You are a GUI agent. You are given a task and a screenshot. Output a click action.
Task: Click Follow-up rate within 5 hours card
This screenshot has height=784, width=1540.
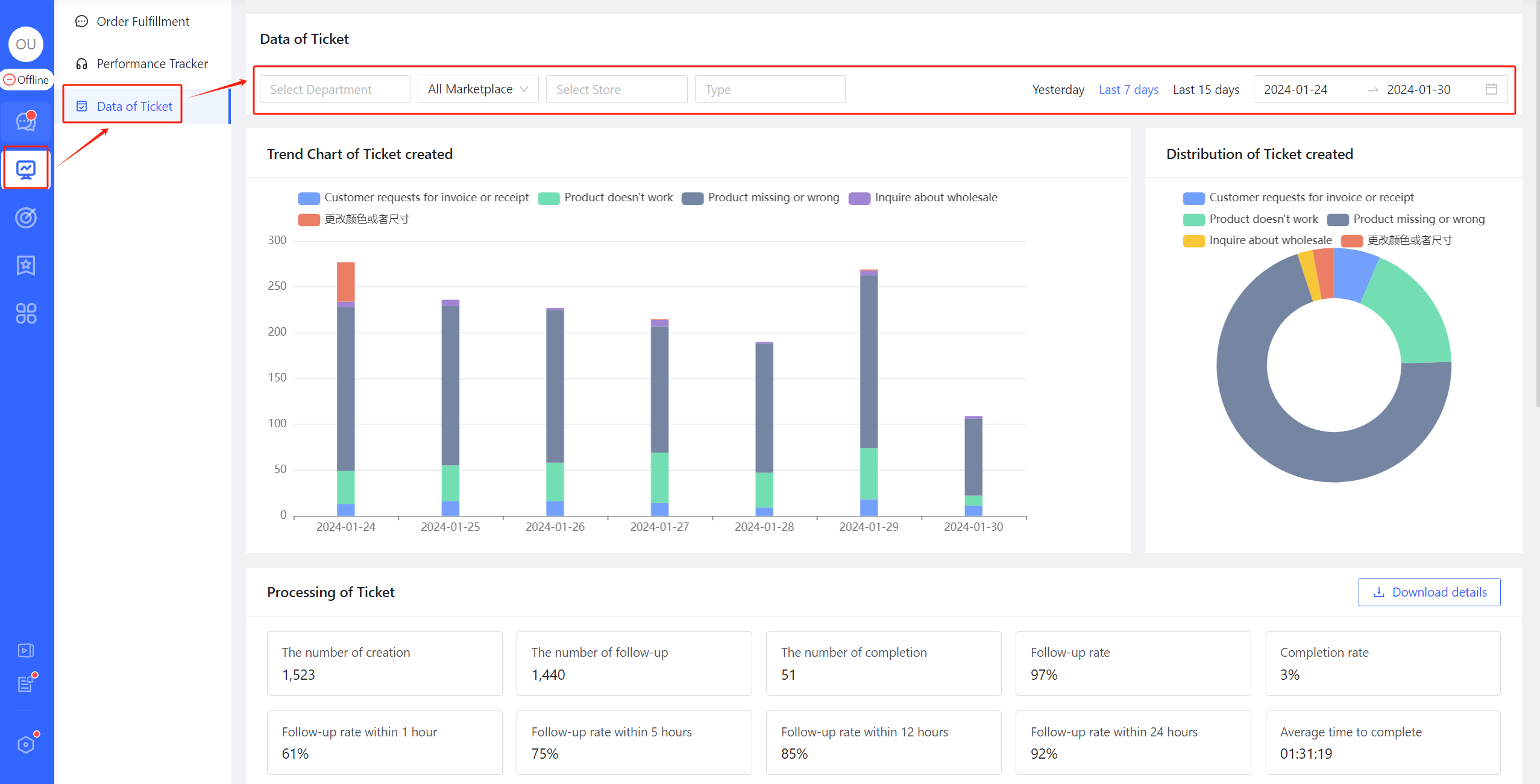coord(634,742)
